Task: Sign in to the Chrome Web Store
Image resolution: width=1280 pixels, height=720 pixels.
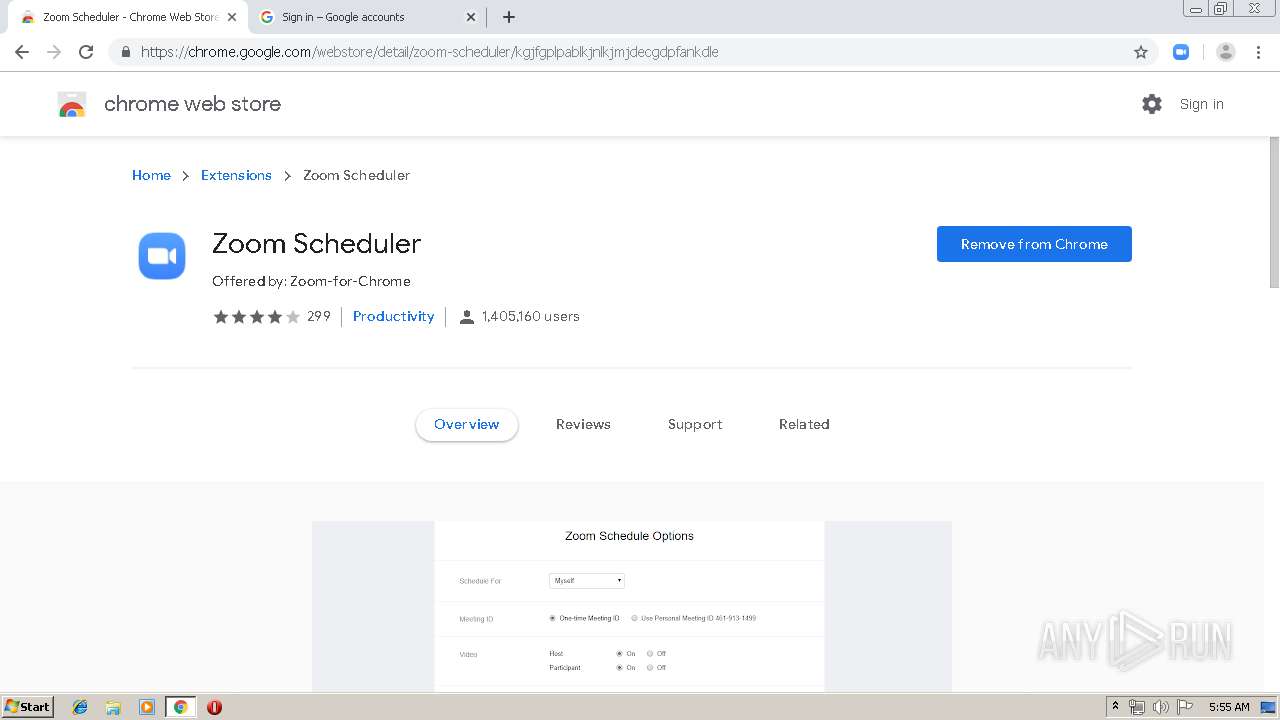Action: 1201,104
